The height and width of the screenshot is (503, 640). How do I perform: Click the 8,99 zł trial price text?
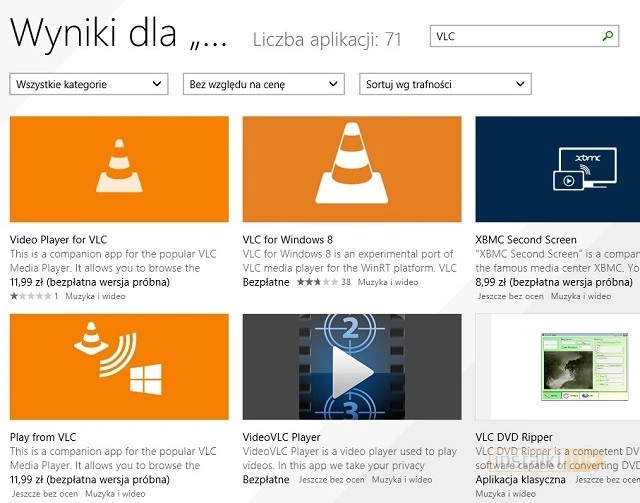554,282
